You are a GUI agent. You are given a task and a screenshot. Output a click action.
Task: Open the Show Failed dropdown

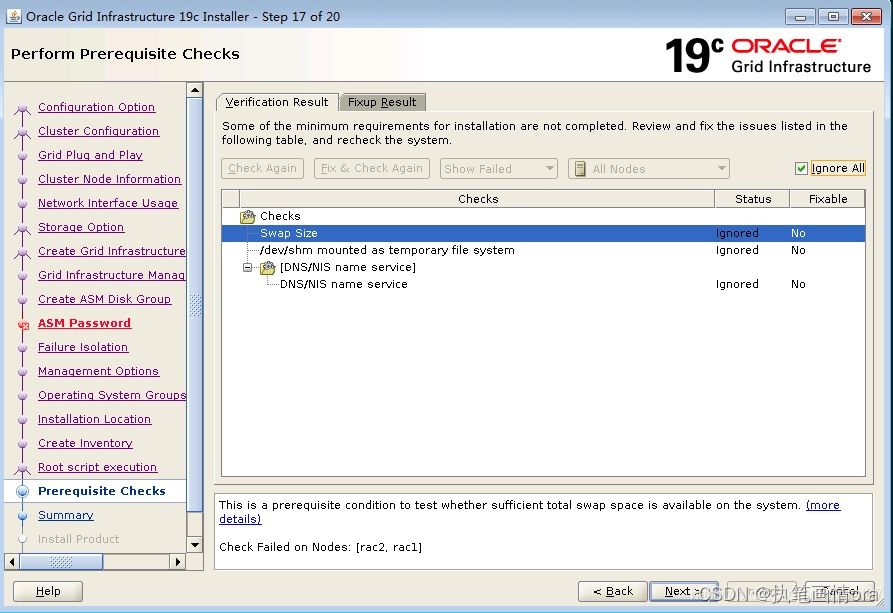pos(547,168)
